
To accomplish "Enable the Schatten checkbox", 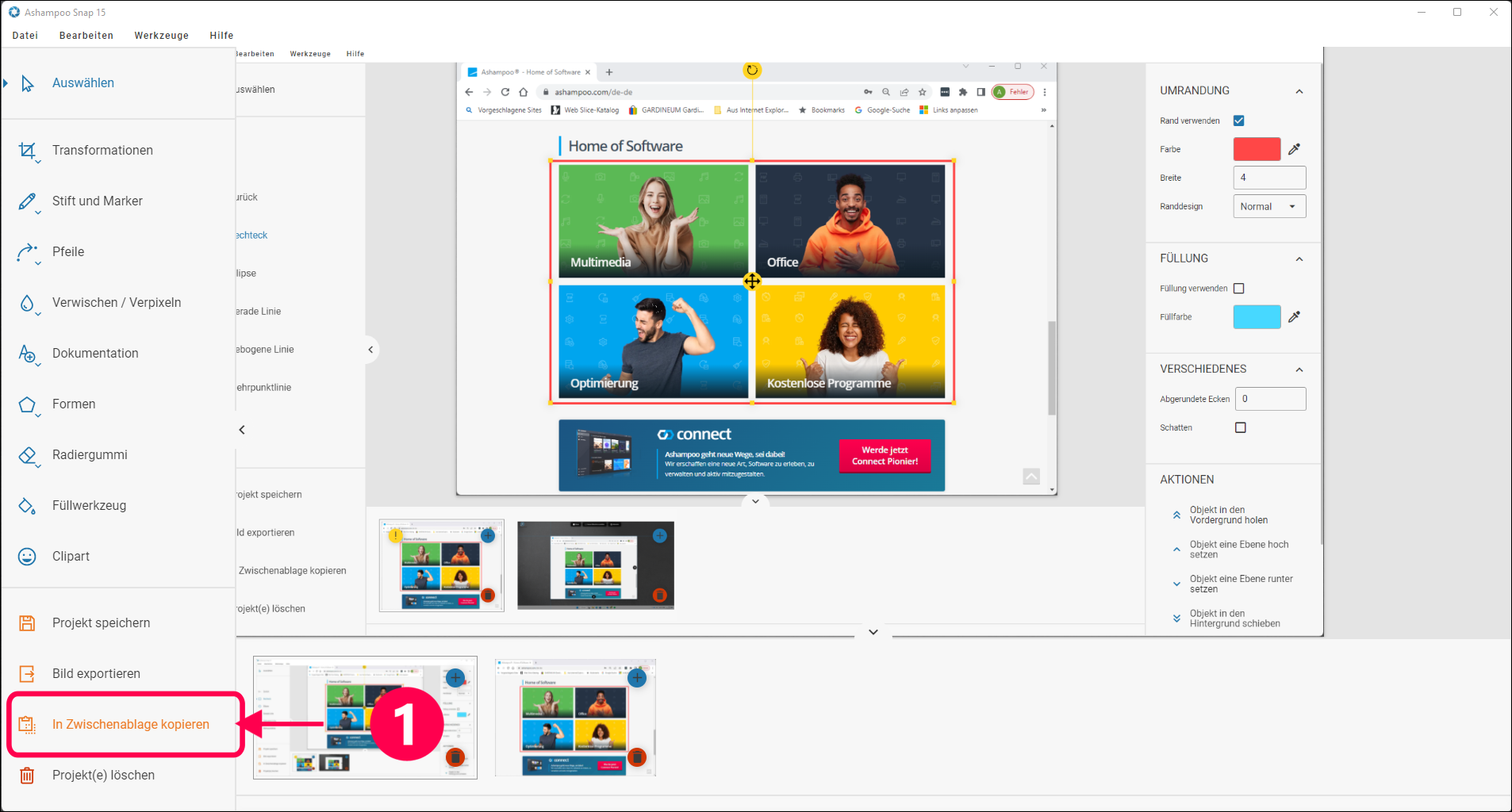I will pos(1241,427).
